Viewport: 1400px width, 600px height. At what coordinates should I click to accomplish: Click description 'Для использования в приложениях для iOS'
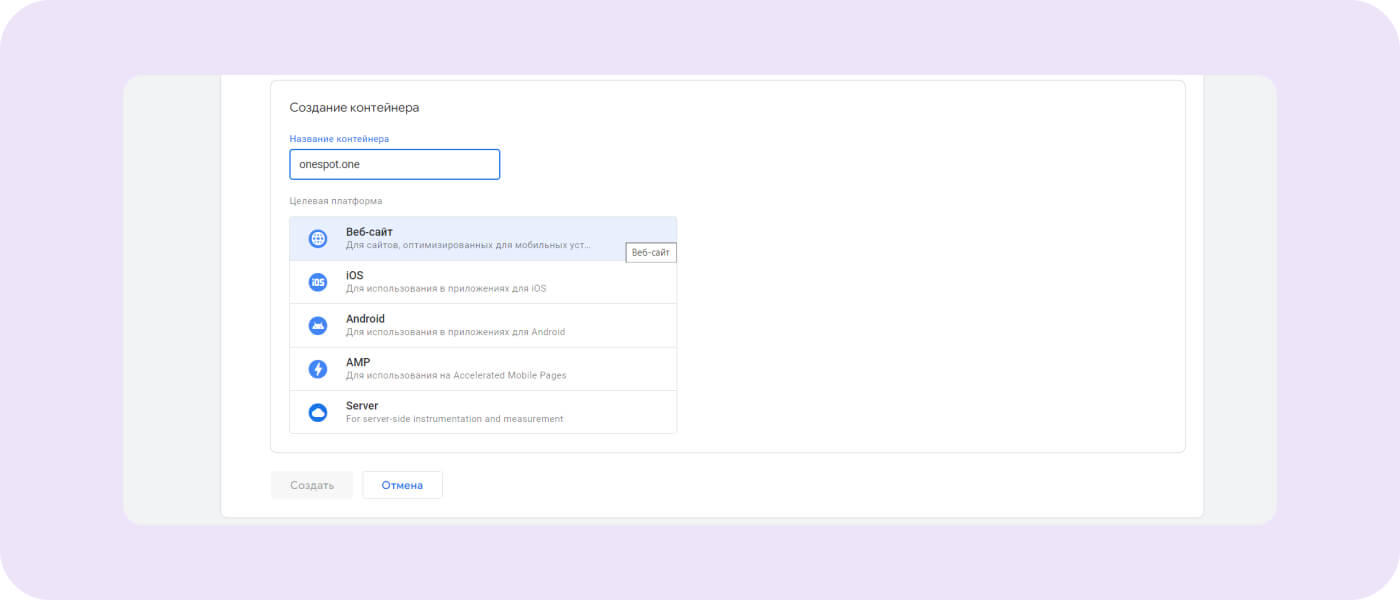446,288
